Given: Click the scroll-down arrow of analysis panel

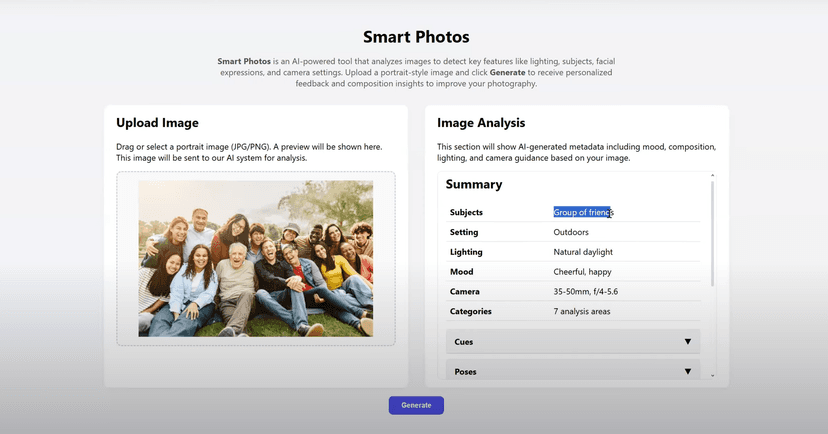Looking at the screenshot, I should click(712, 375).
